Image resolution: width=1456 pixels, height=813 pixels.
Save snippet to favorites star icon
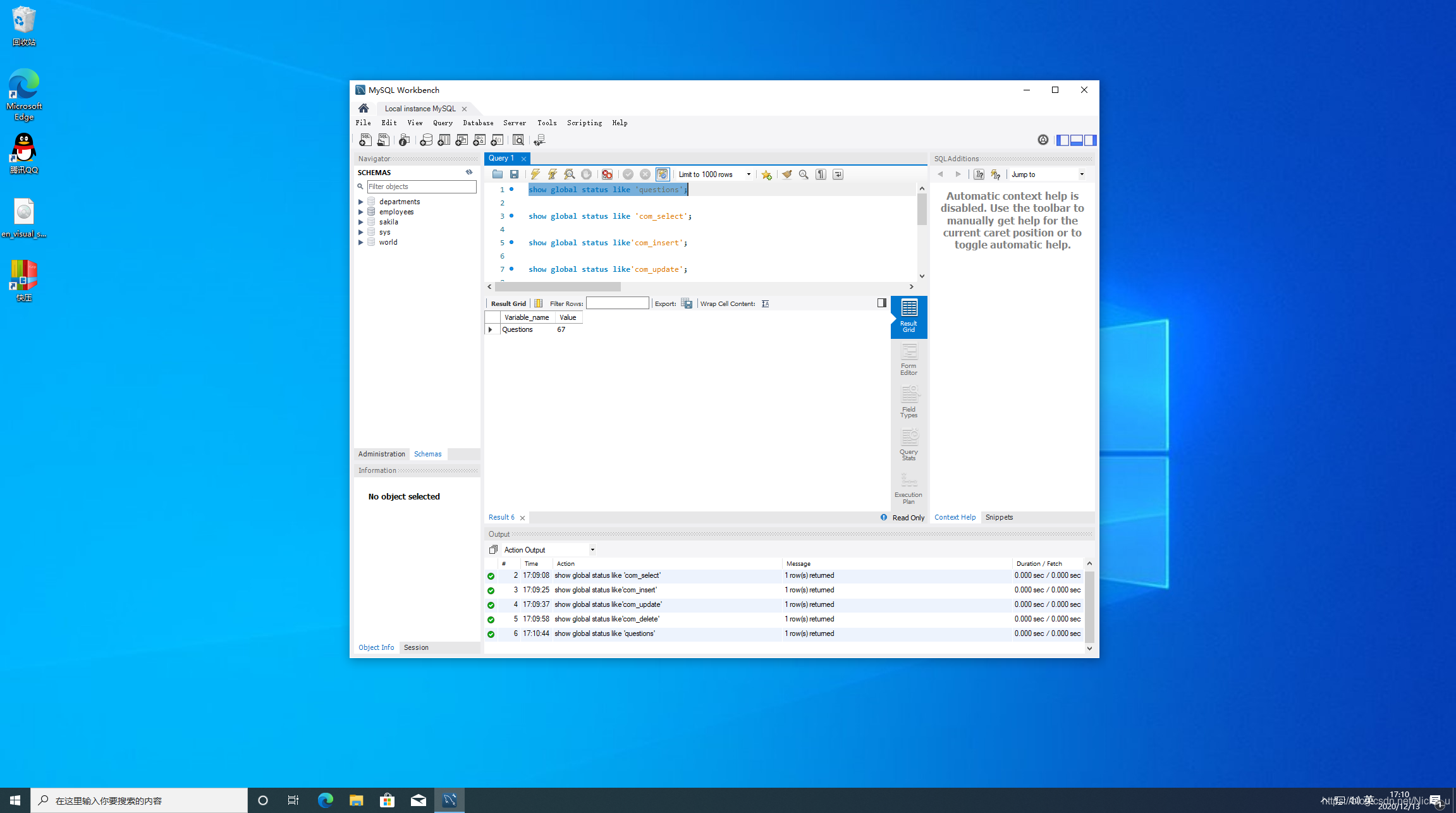click(x=767, y=174)
